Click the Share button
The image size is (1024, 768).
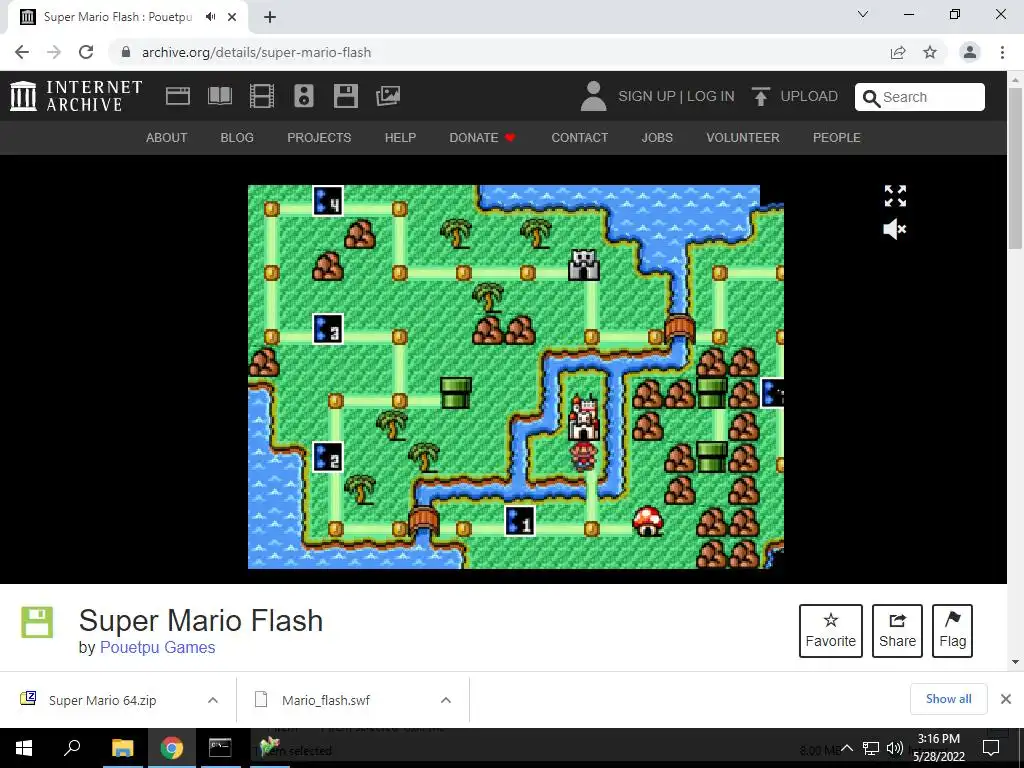(897, 631)
